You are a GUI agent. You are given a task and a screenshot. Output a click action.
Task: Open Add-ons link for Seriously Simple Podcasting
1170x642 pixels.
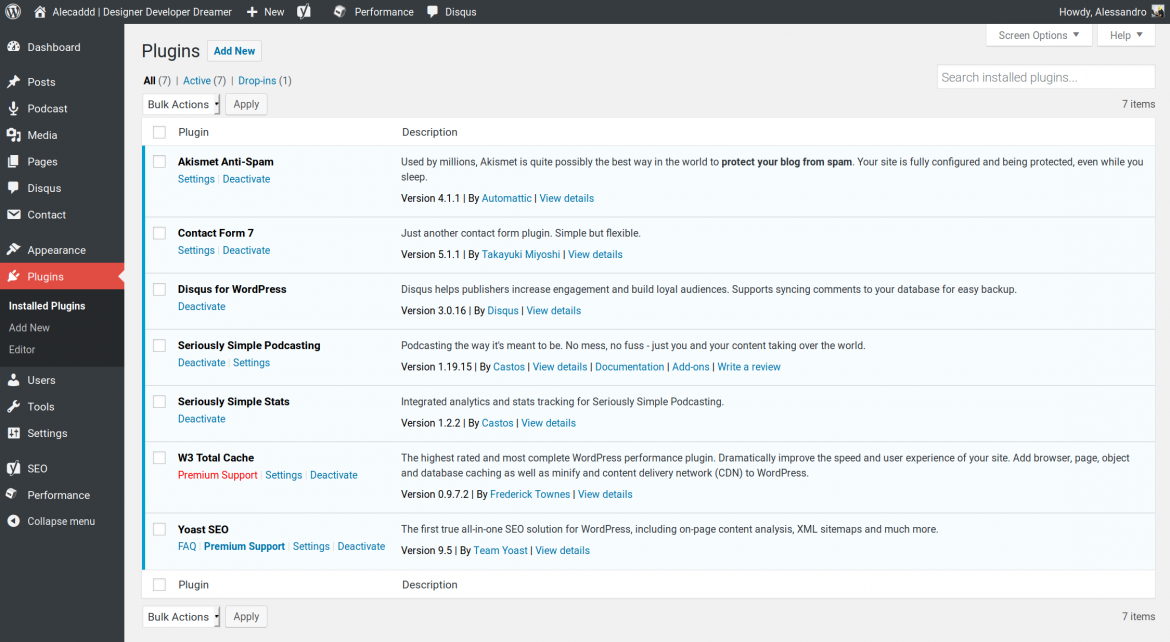691,367
